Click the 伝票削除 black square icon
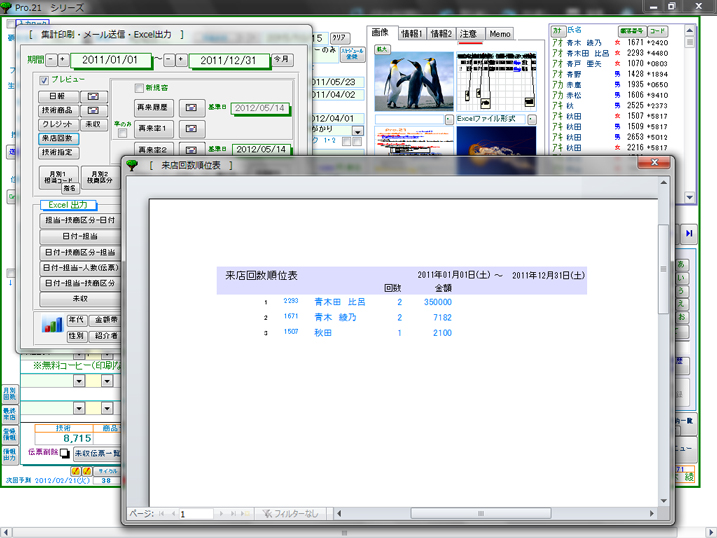Screen dimensions: 717x538 65,453
